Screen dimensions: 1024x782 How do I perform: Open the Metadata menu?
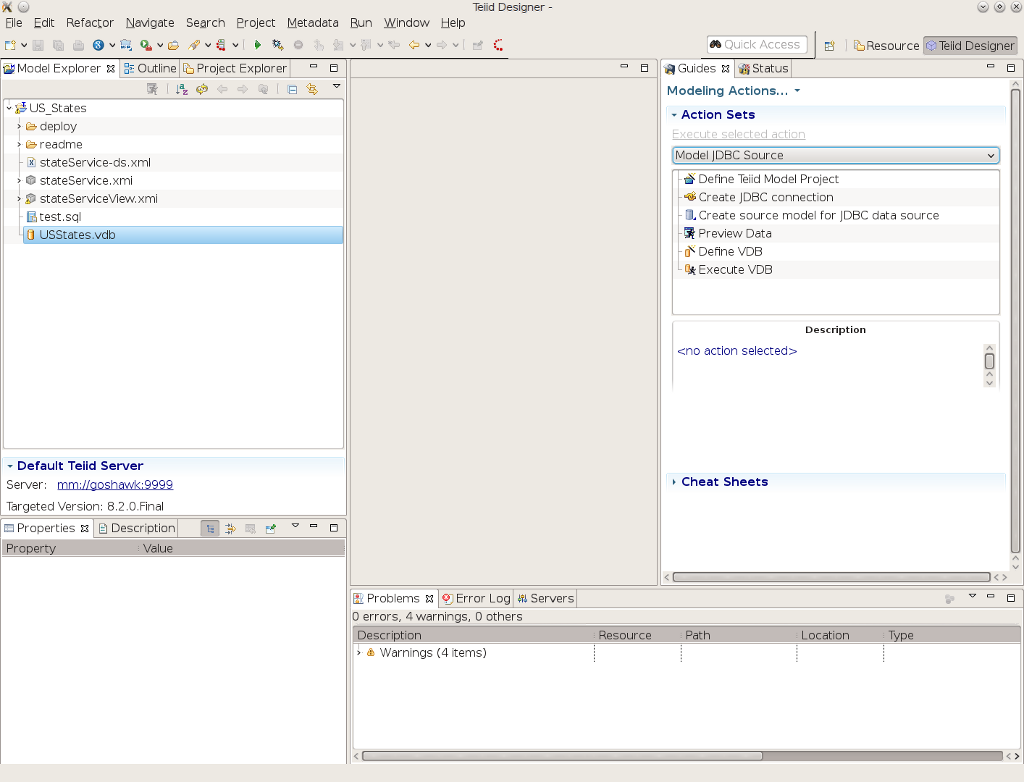point(312,23)
